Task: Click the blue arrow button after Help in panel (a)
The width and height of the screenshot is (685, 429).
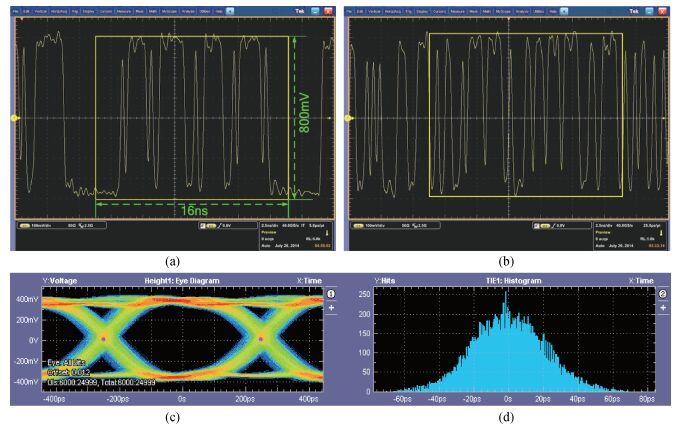Action: tap(231, 9)
